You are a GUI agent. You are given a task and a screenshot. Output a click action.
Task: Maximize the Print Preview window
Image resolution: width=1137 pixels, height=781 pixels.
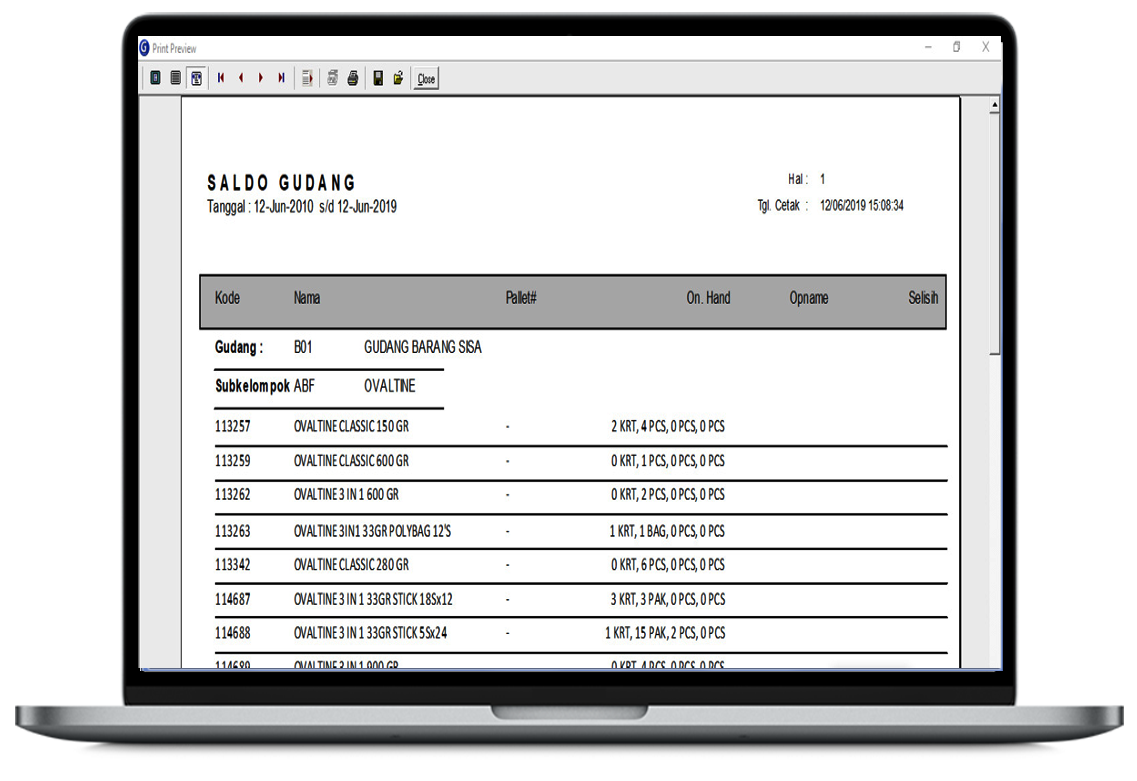[x=956, y=47]
